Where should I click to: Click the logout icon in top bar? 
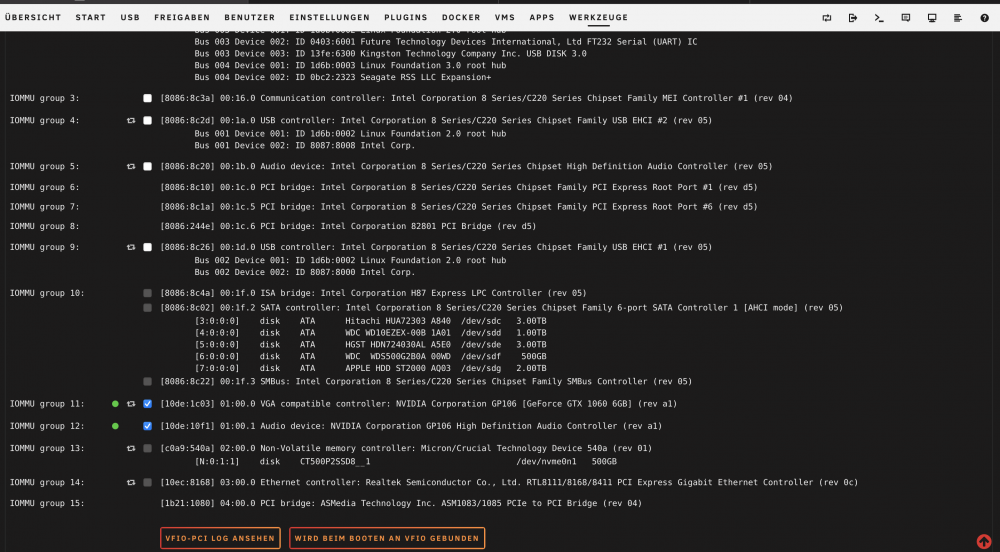(x=853, y=18)
